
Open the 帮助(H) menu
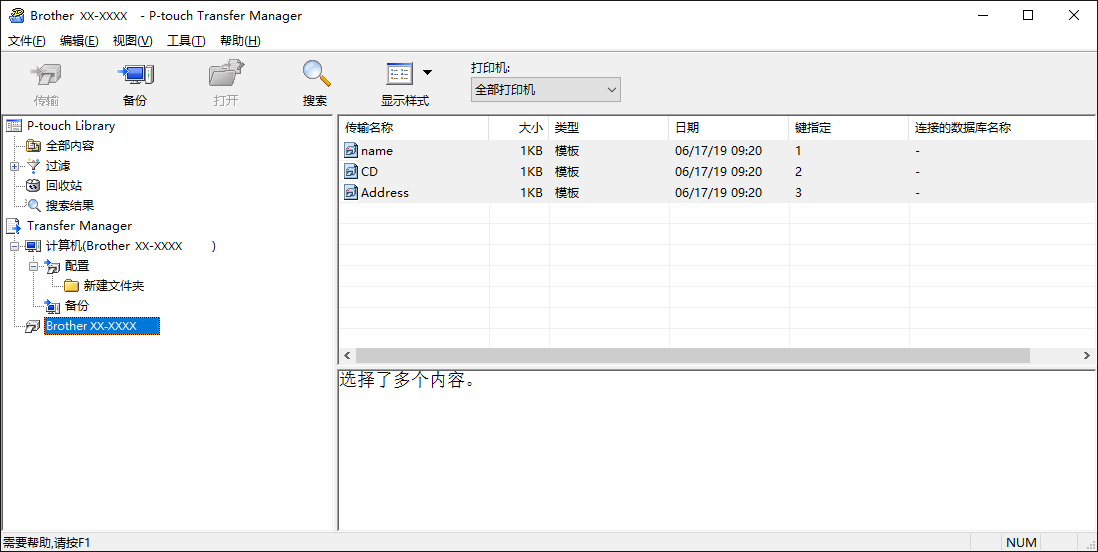tap(240, 41)
